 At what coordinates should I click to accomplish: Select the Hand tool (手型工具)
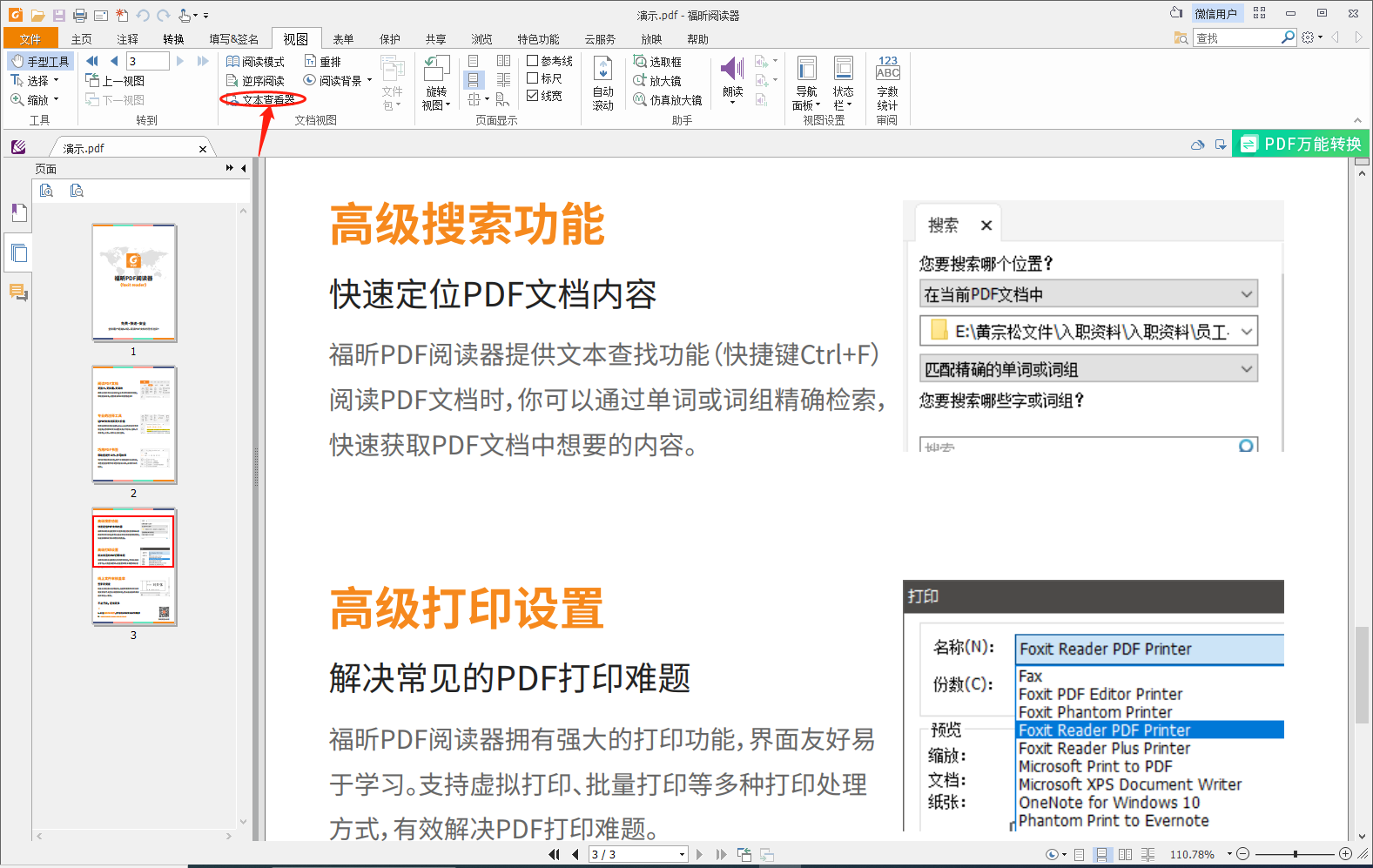point(40,62)
